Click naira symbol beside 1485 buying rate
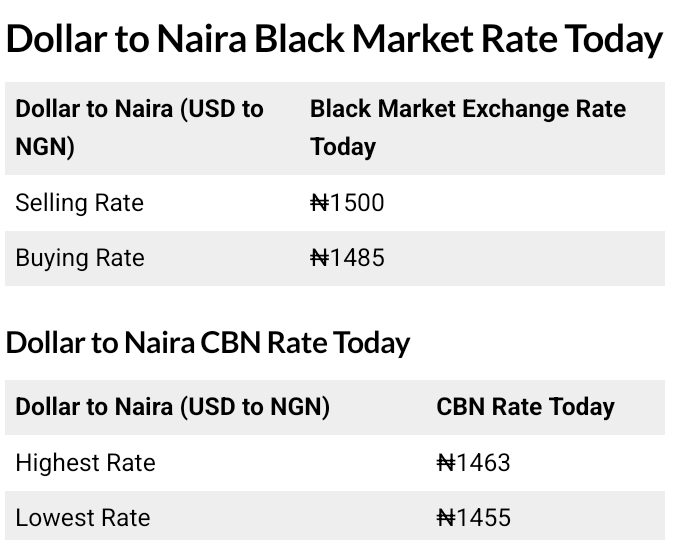673x540 pixels. point(320,258)
